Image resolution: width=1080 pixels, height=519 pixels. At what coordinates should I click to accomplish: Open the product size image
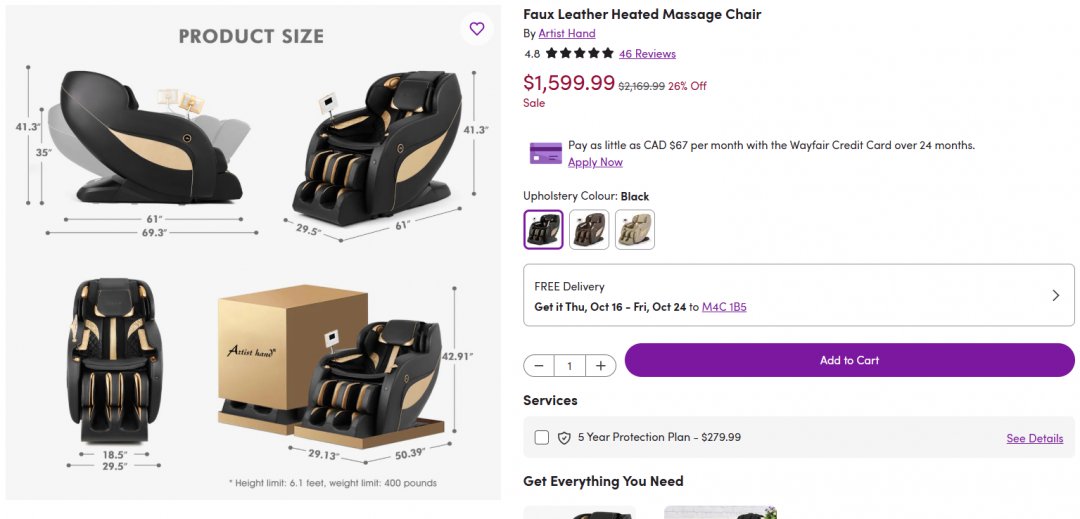pos(253,250)
